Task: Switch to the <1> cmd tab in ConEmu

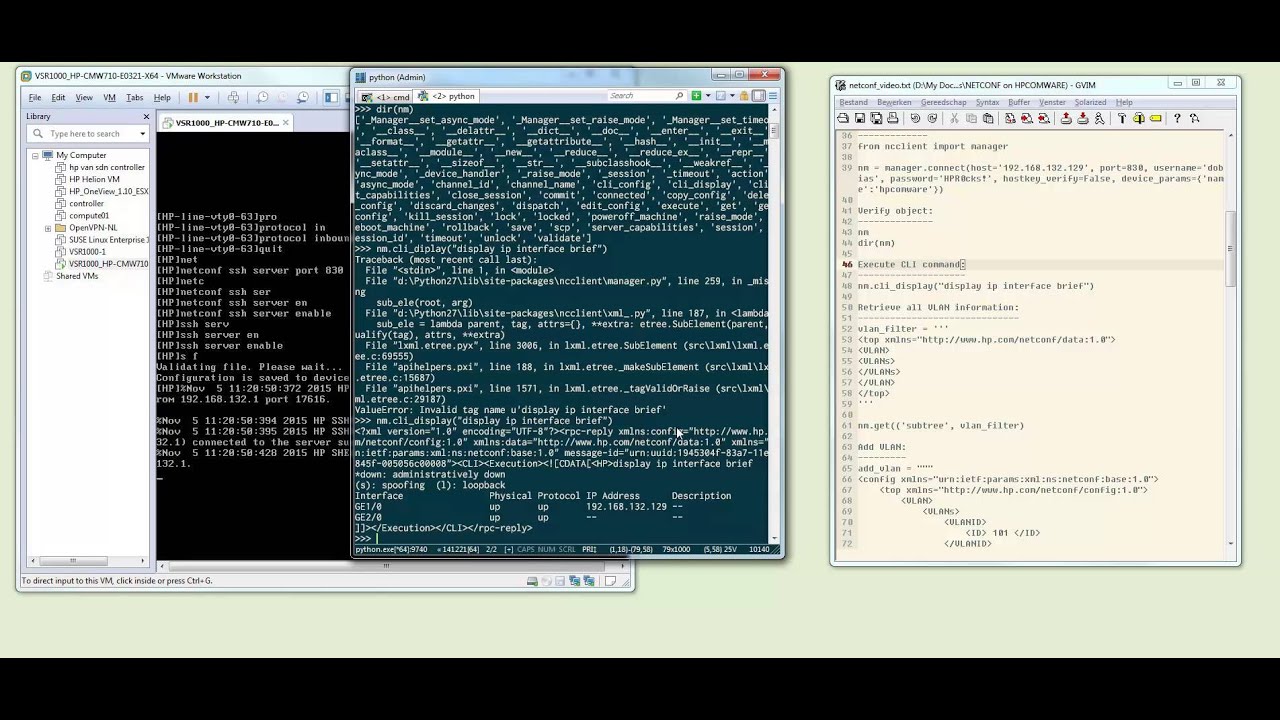Action: [385, 96]
